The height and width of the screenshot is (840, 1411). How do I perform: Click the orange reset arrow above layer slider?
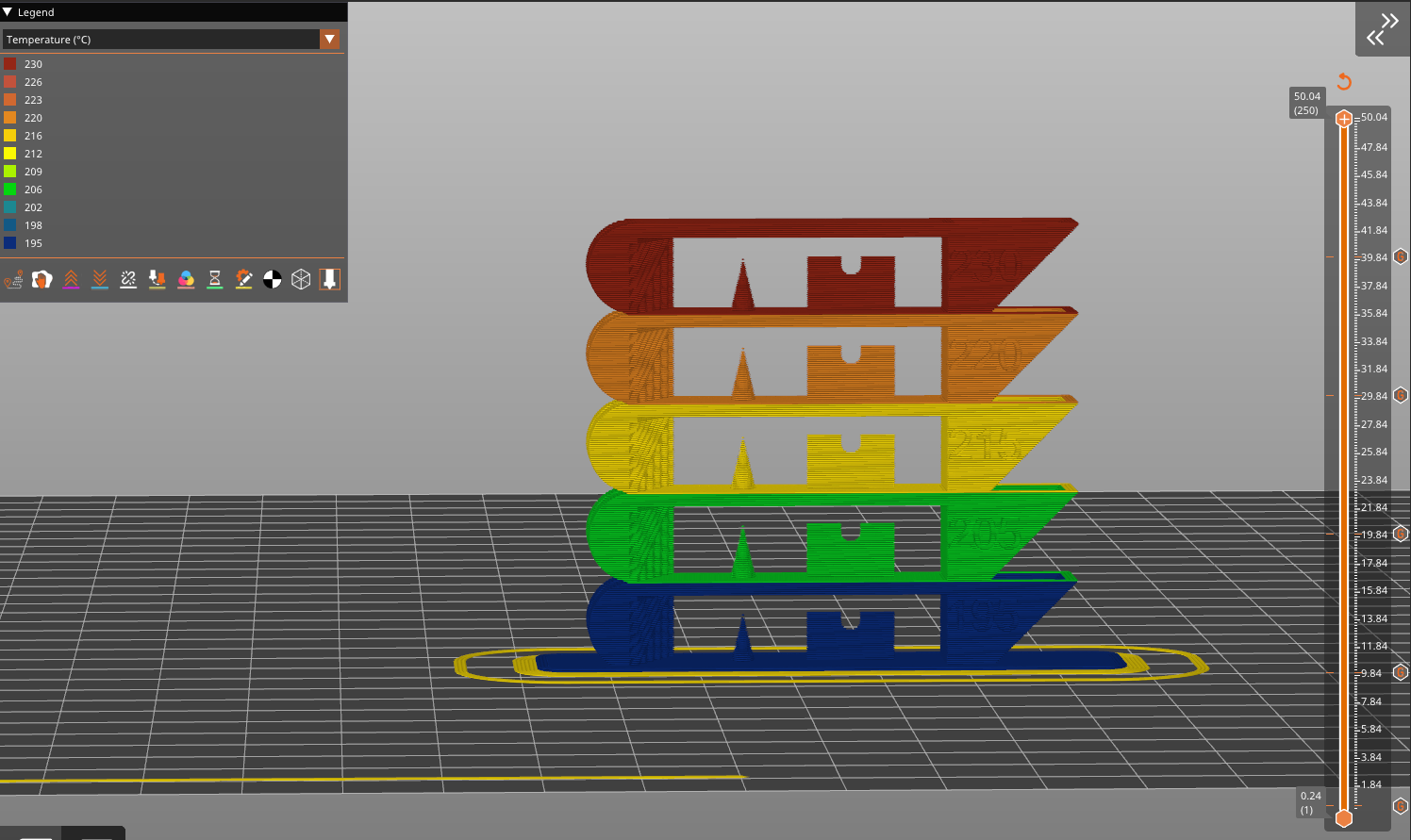[1344, 82]
